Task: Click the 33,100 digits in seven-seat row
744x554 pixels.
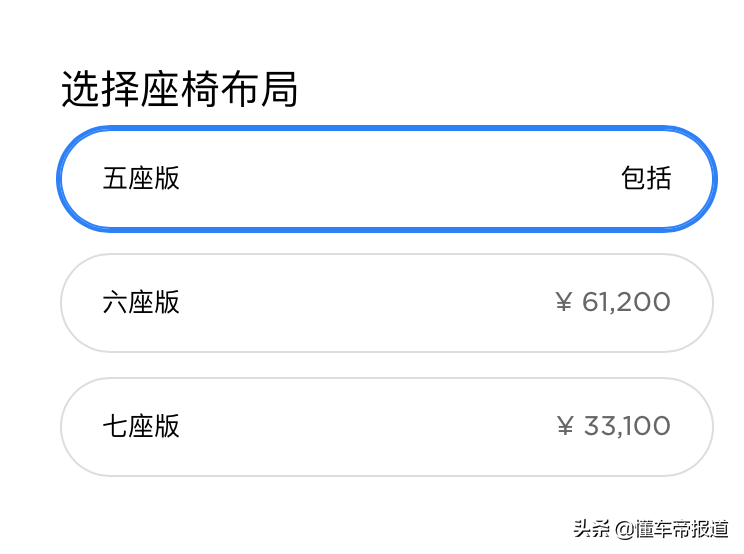Action: point(627,427)
